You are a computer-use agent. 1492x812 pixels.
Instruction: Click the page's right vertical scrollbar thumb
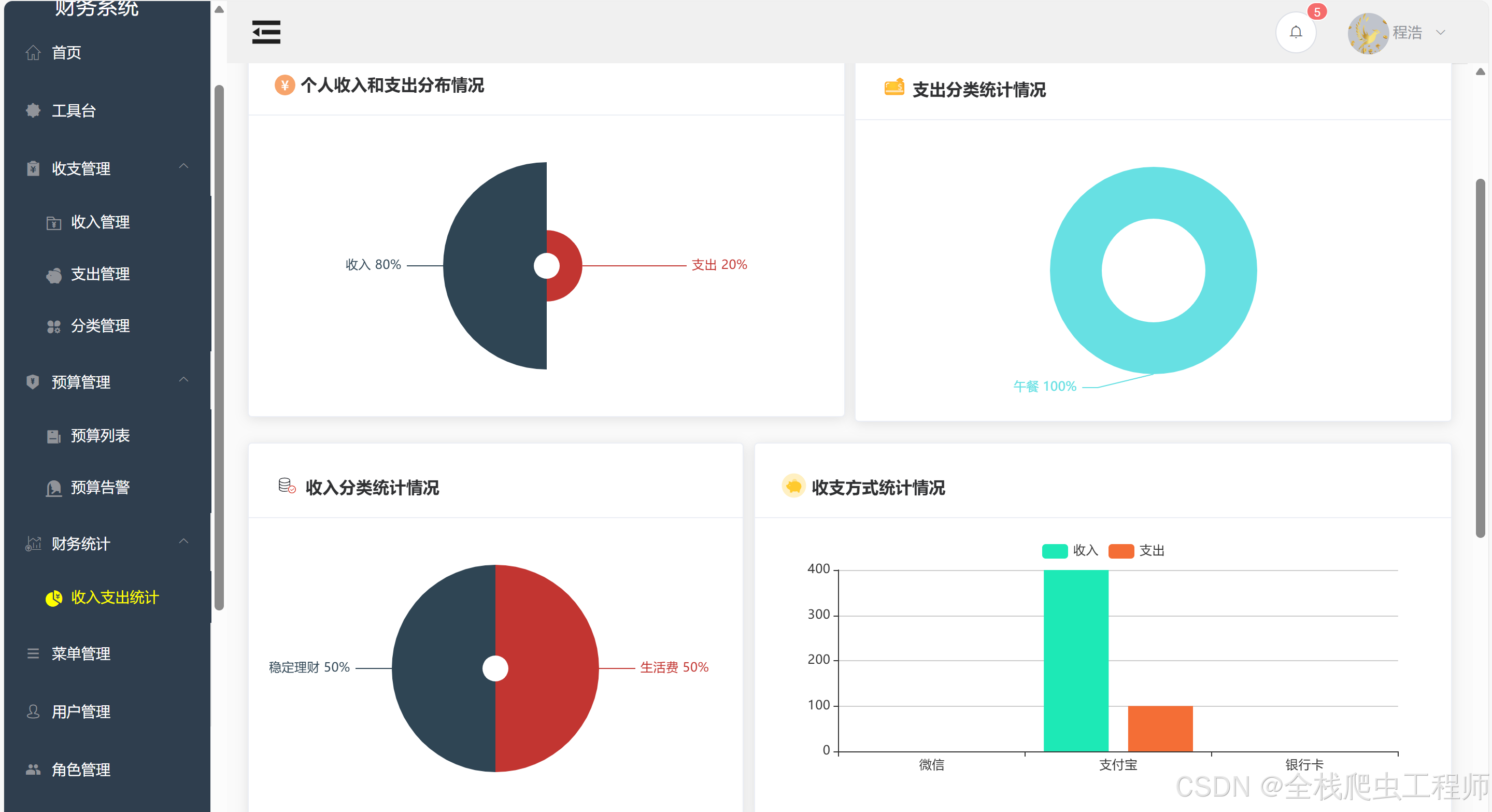coord(1480,359)
